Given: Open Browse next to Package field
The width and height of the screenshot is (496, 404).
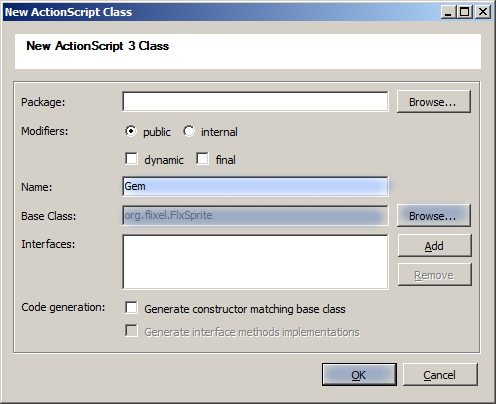Looking at the screenshot, I should (434, 102).
